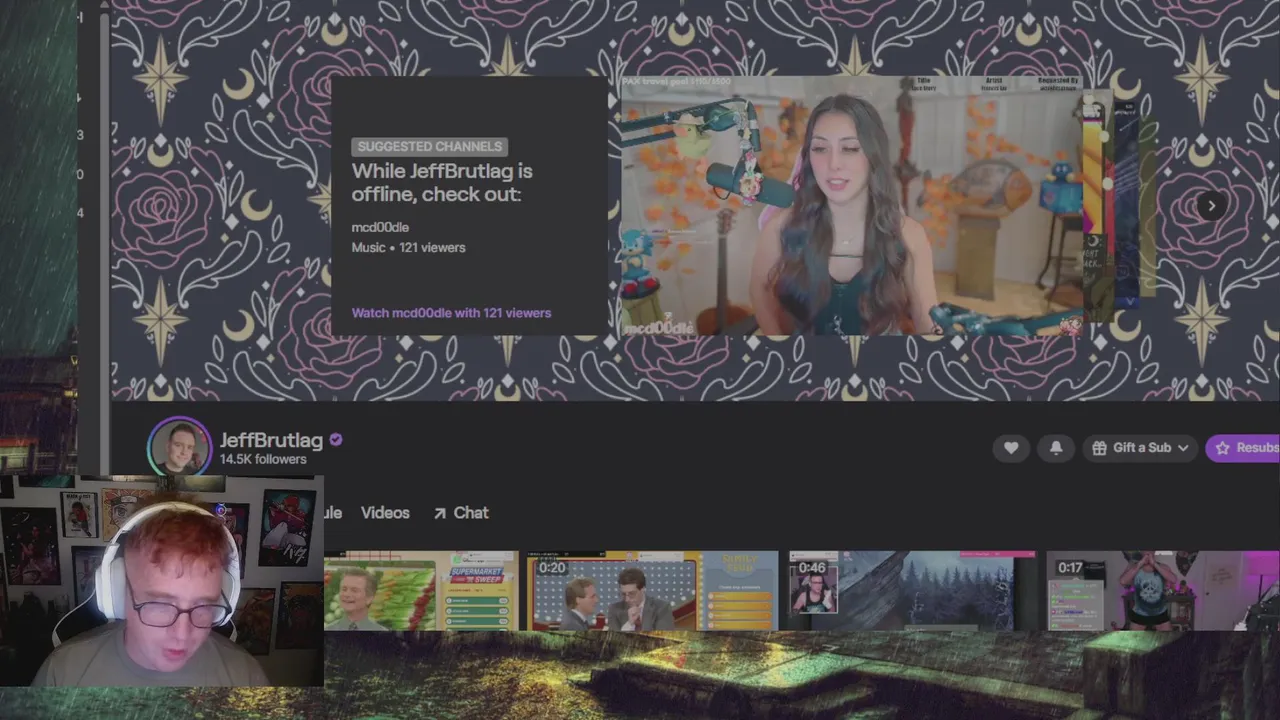This screenshot has height=720, width=1280.
Task: Open the Chat popout tab
Action: click(461, 513)
